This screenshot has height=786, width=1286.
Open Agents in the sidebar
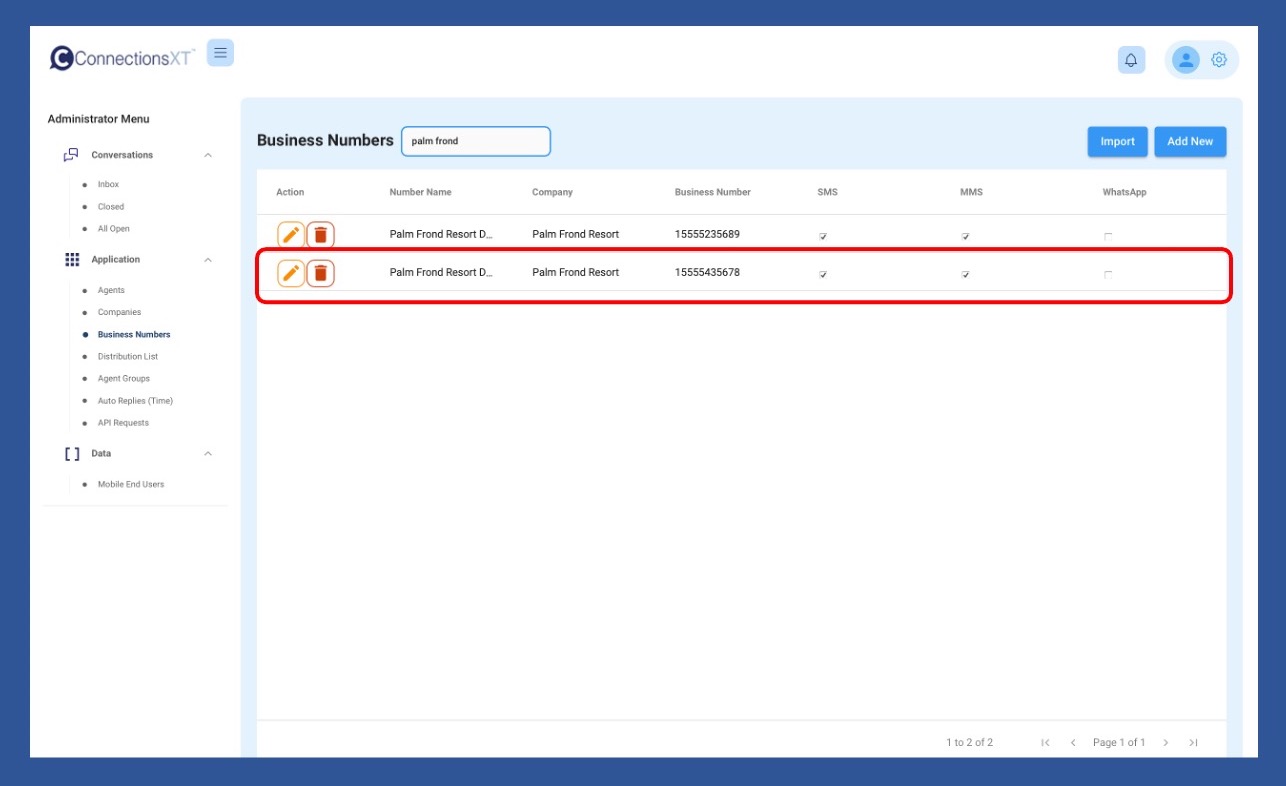[x=111, y=290]
